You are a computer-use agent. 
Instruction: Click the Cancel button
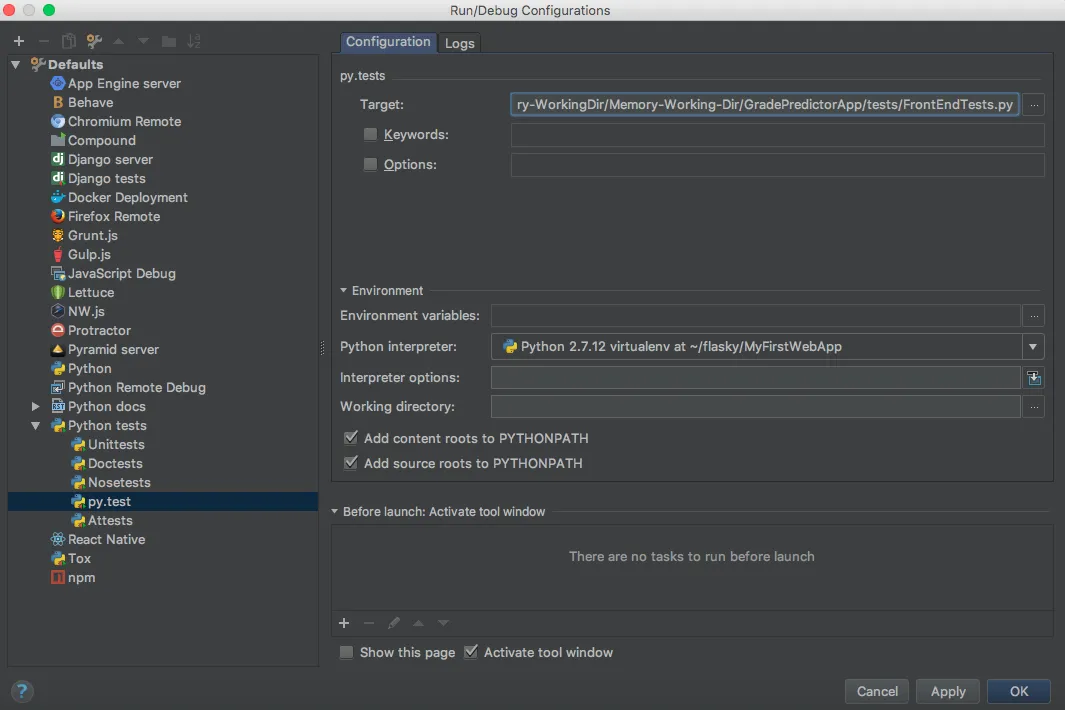click(877, 692)
